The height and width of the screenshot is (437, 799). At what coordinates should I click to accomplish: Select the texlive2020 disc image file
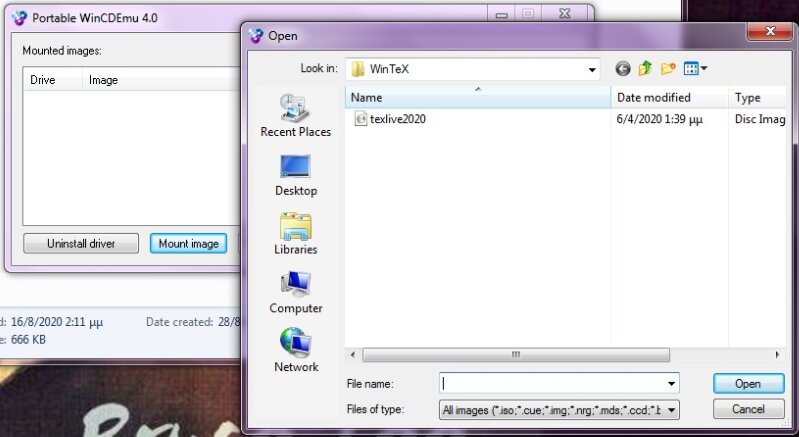390,119
